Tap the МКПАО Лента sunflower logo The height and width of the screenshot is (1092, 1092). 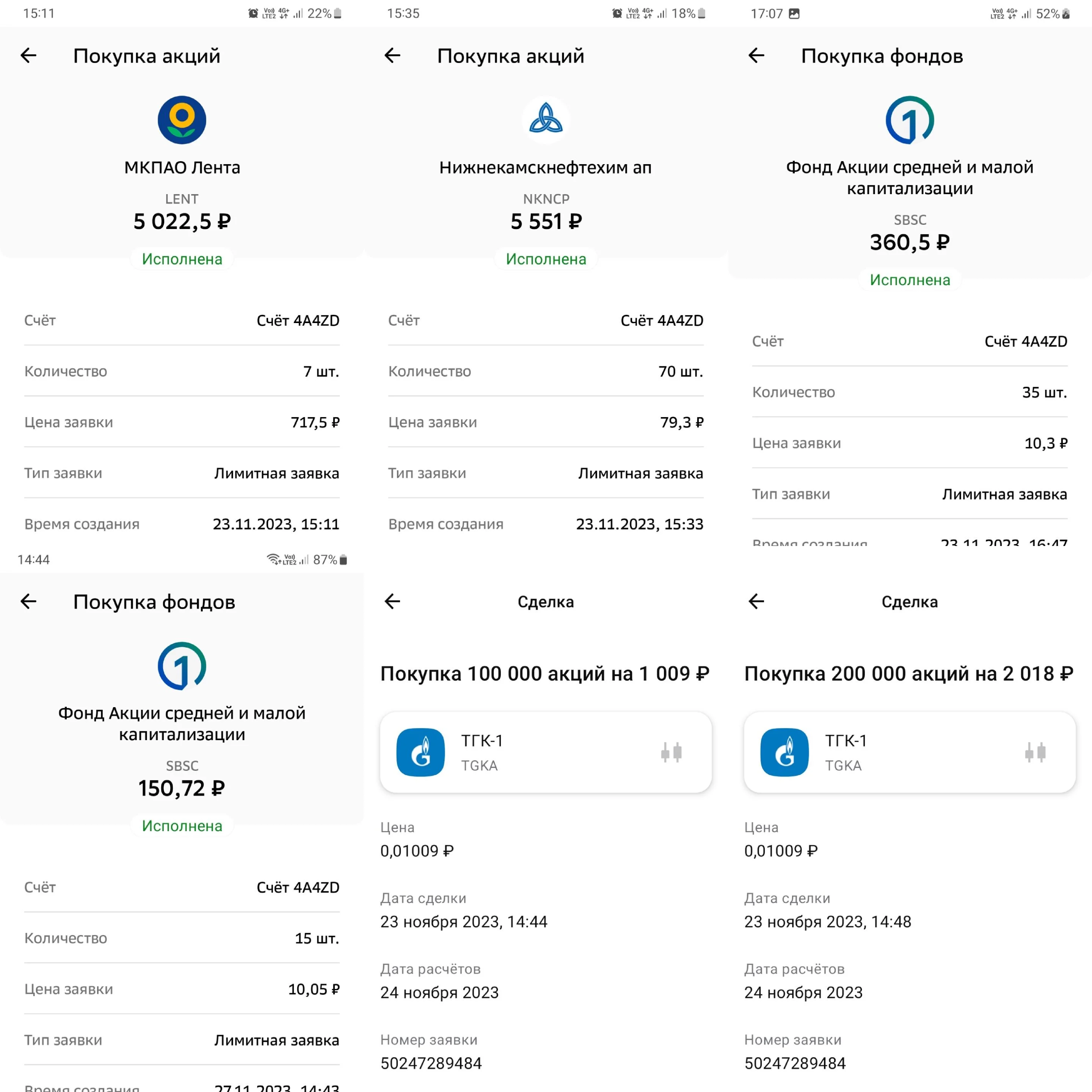(182, 120)
